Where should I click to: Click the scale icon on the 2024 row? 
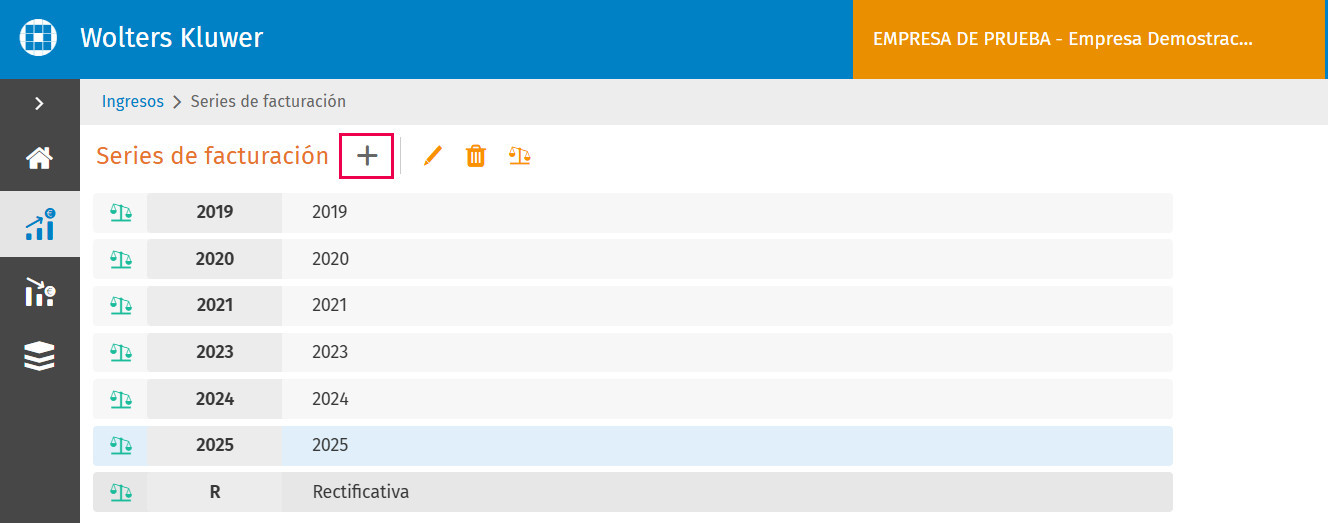121,399
